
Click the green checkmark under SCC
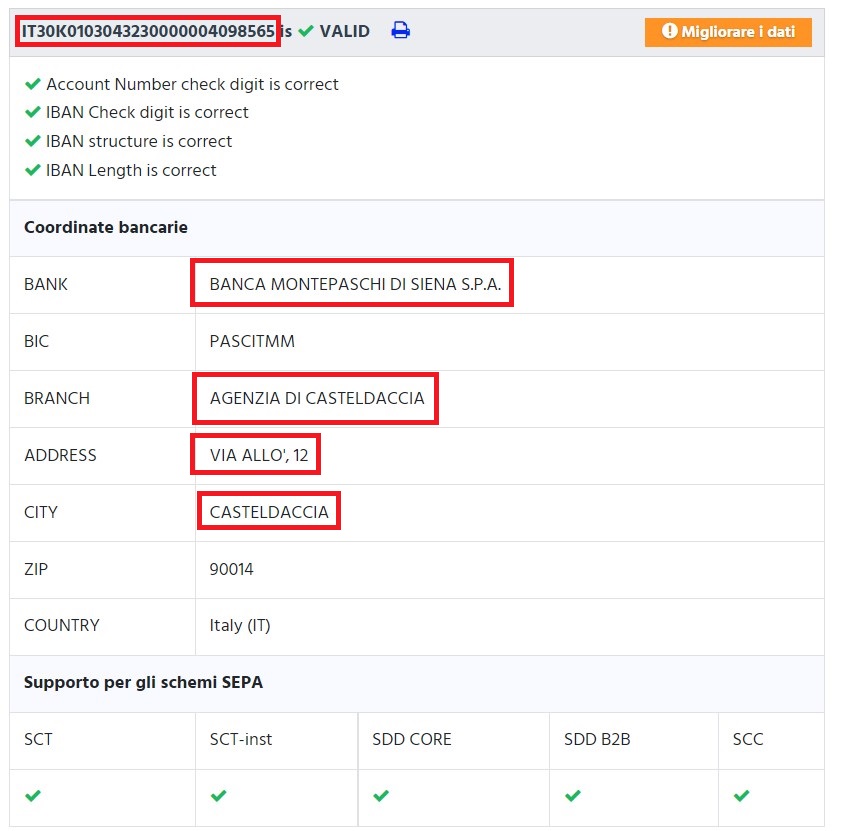pos(741,796)
